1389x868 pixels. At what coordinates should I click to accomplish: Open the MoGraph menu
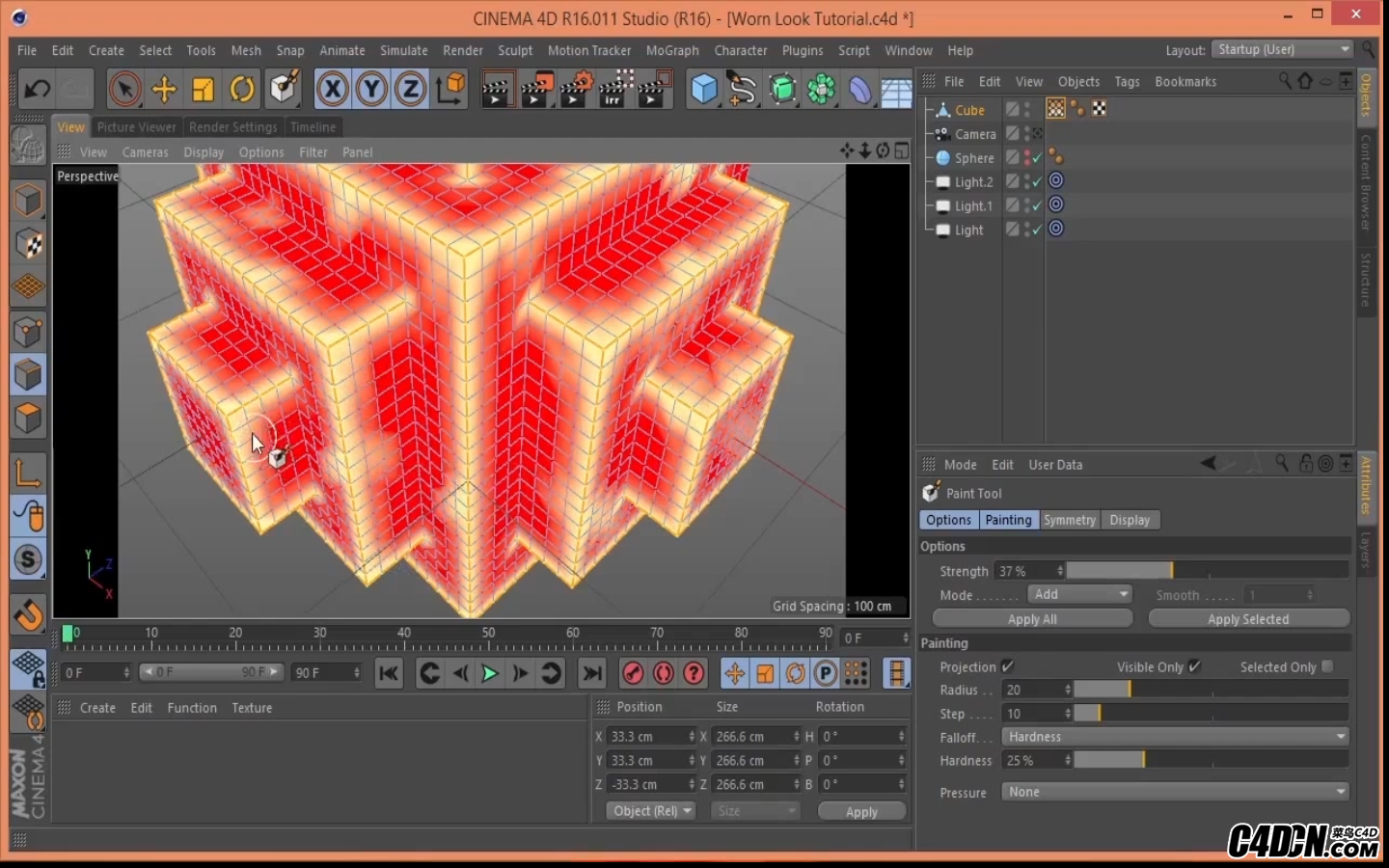tap(672, 50)
